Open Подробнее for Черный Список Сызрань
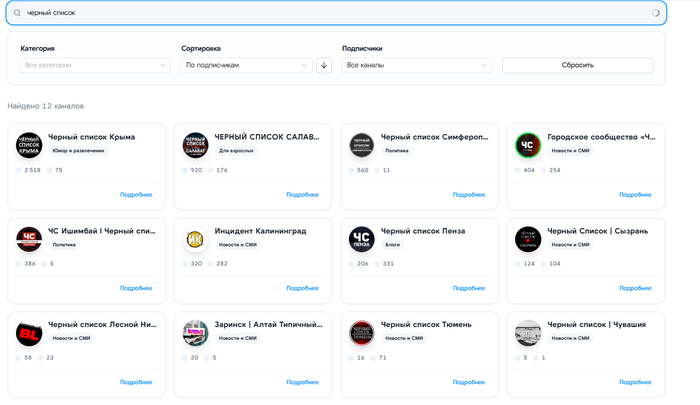700x405 pixels. pos(635,288)
